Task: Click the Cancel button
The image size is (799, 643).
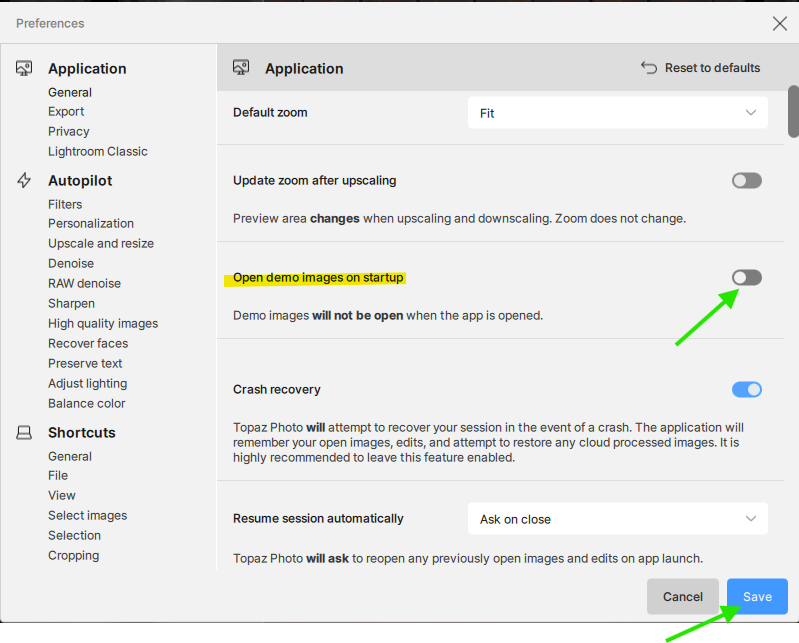Action: coord(682,596)
